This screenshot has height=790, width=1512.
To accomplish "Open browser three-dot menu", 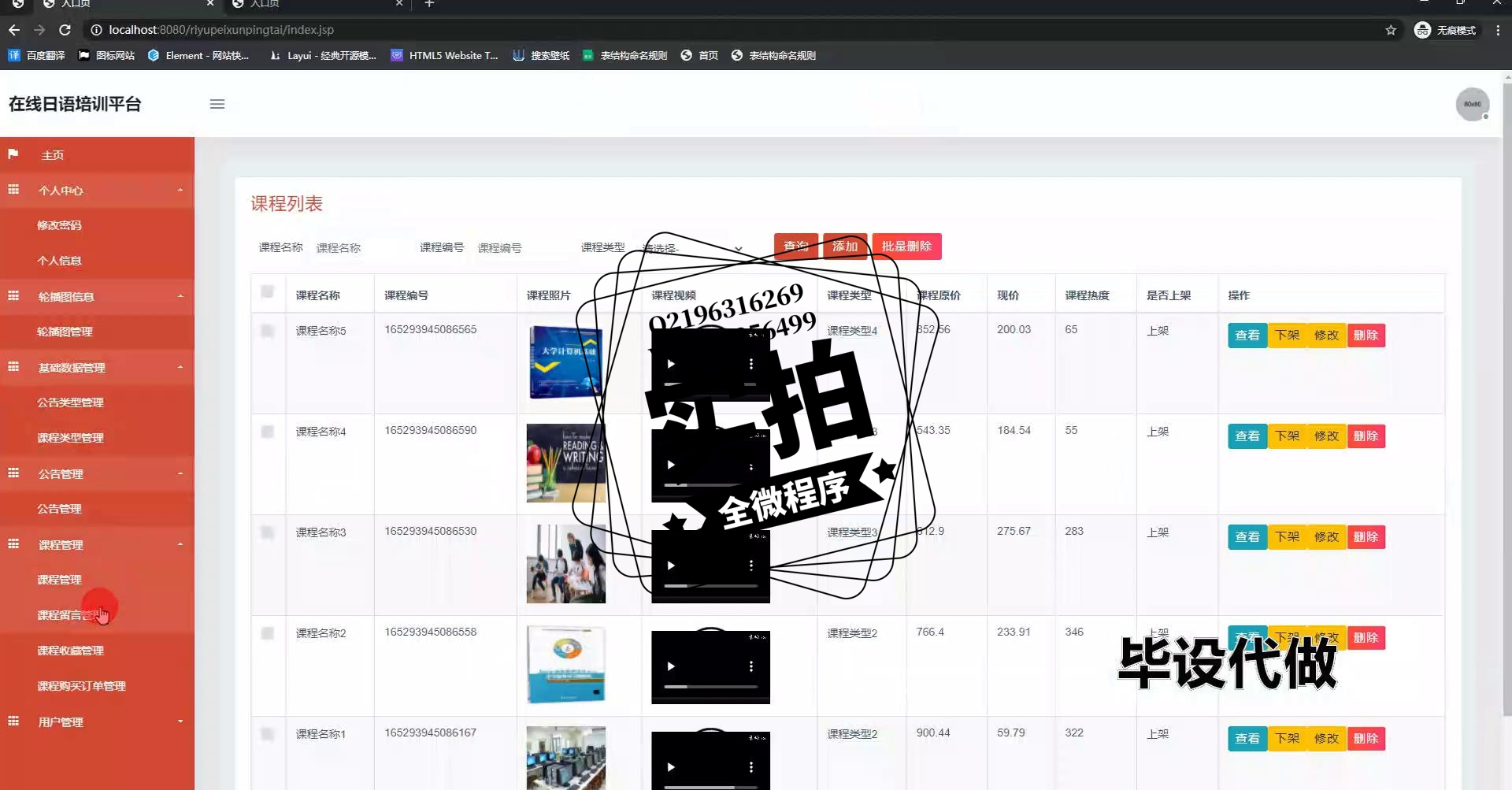I will (x=1498, y=30).
